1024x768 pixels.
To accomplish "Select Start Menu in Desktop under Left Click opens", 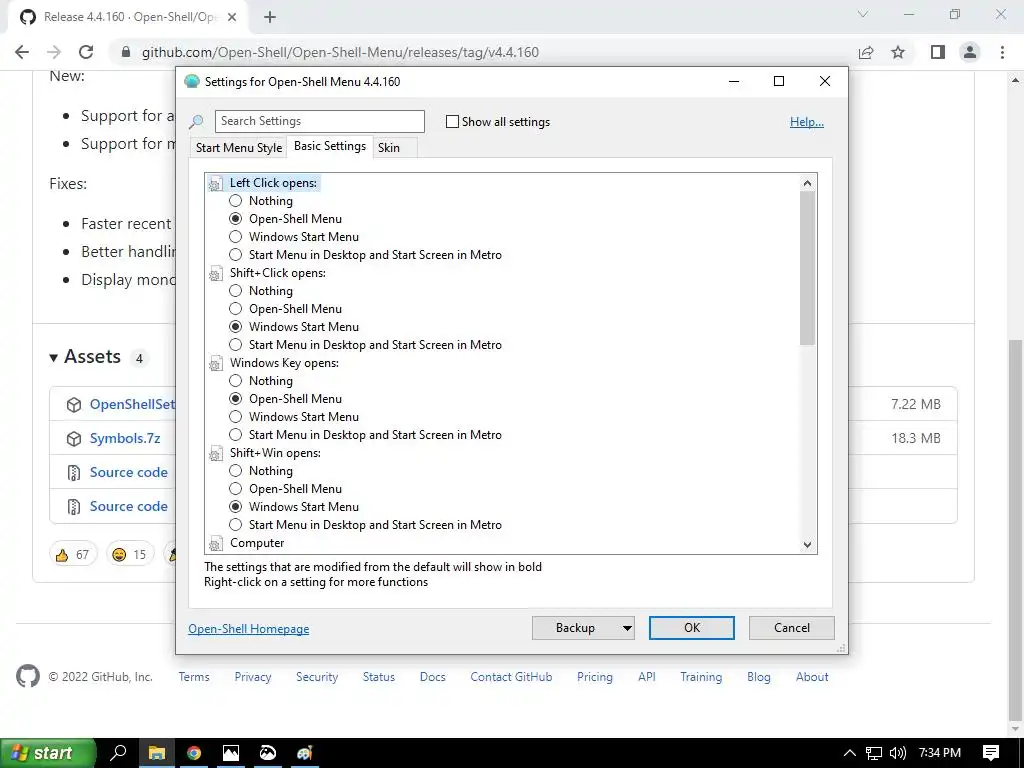I will click(236, 255).
